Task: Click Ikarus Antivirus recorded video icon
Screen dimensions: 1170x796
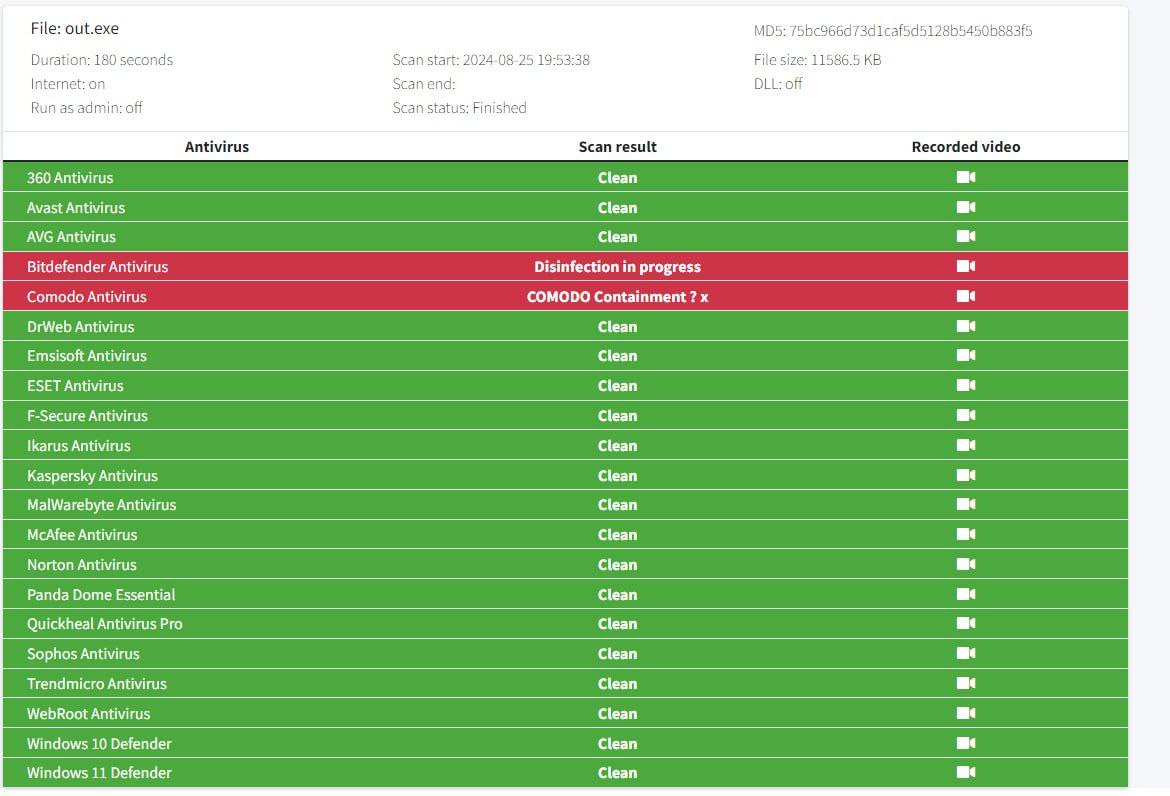Action: [966, 445]
